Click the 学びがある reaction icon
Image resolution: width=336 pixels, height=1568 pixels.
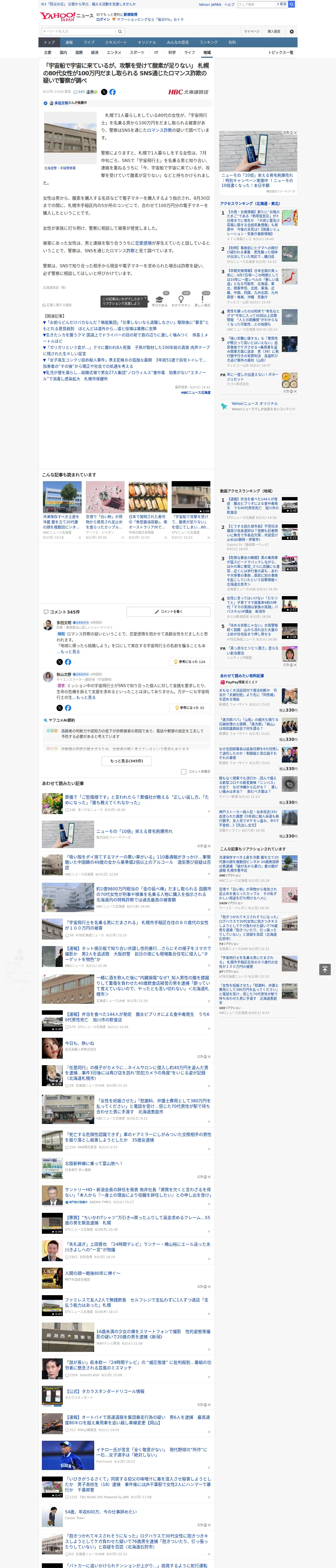[160, 299]
